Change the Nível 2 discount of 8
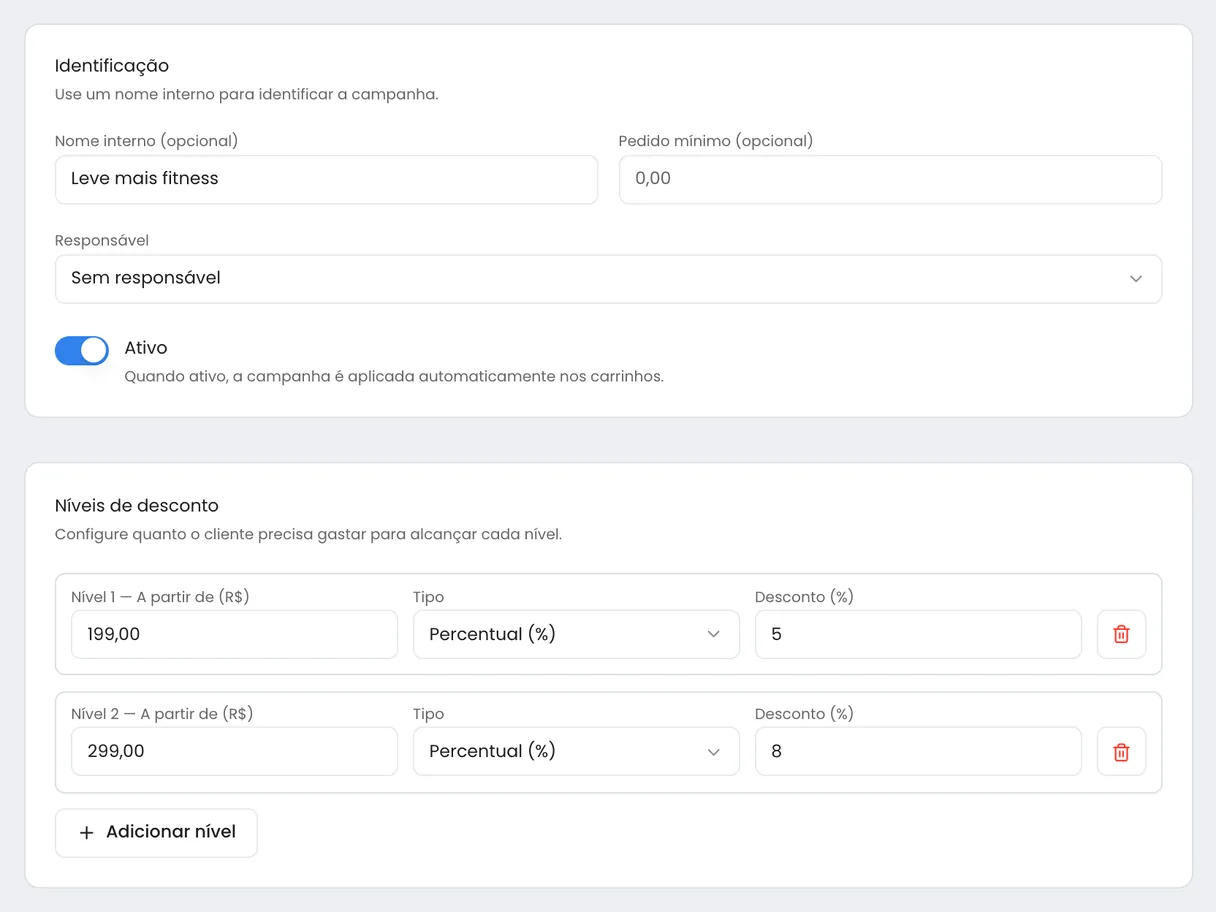1216x912 pixels. [918, 751]
